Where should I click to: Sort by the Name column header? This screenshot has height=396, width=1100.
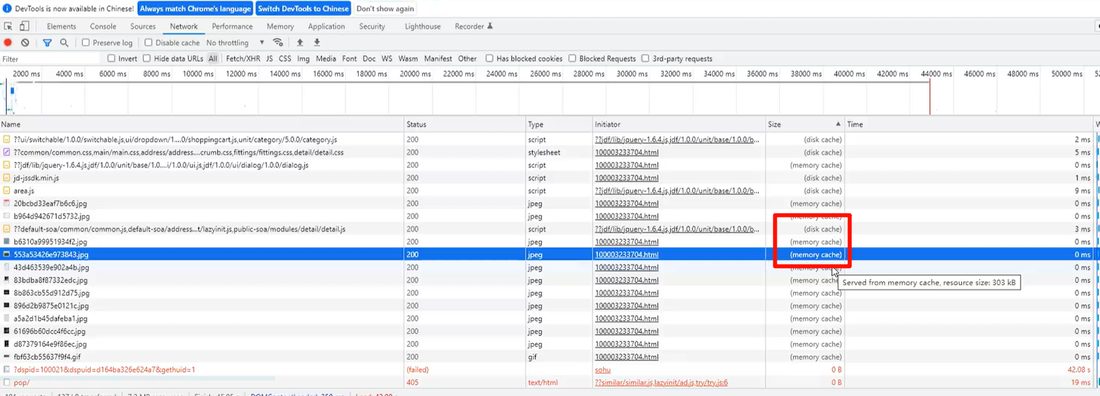point(202,124)
